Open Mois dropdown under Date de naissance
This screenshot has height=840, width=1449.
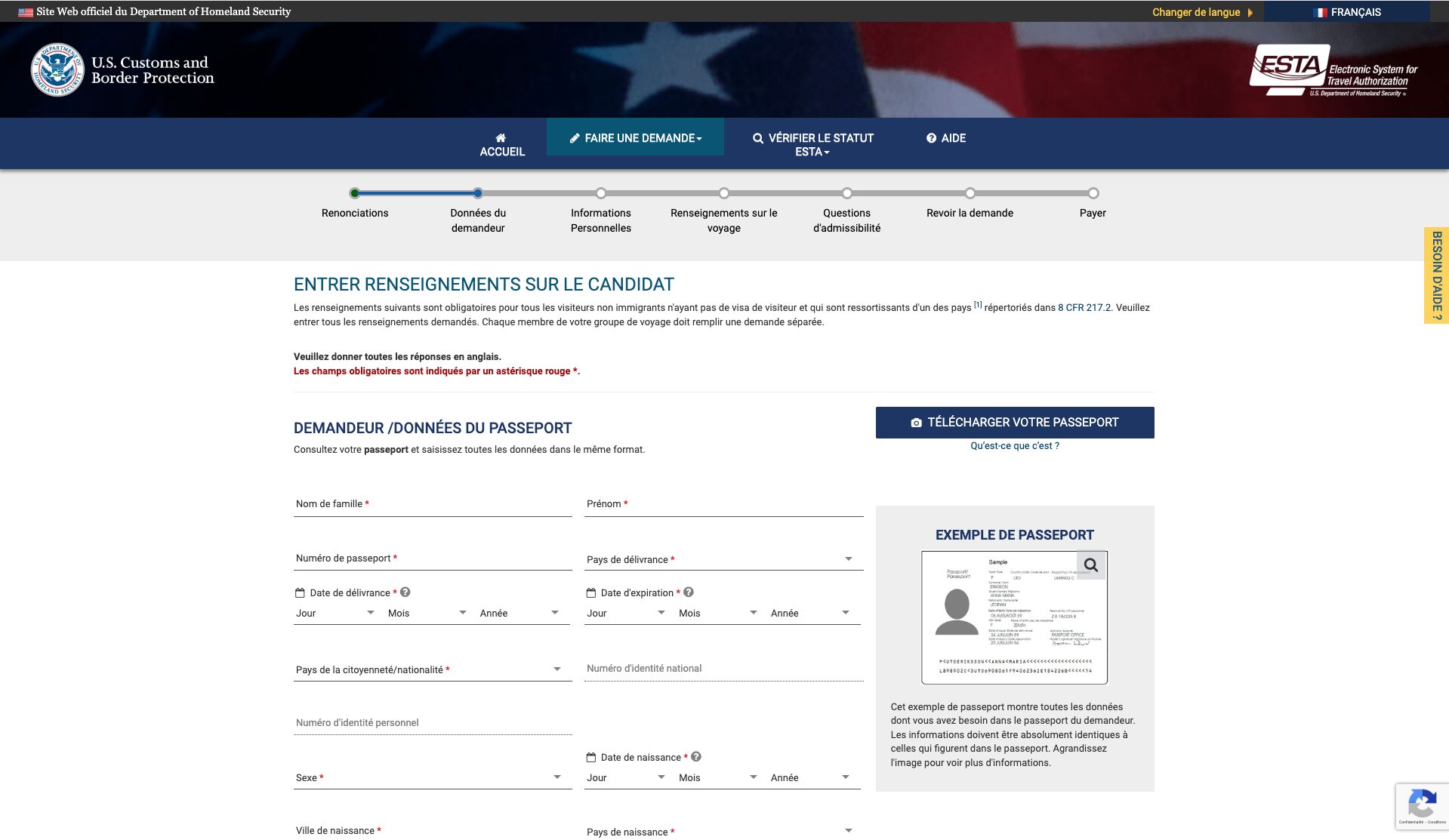[717, 777]
